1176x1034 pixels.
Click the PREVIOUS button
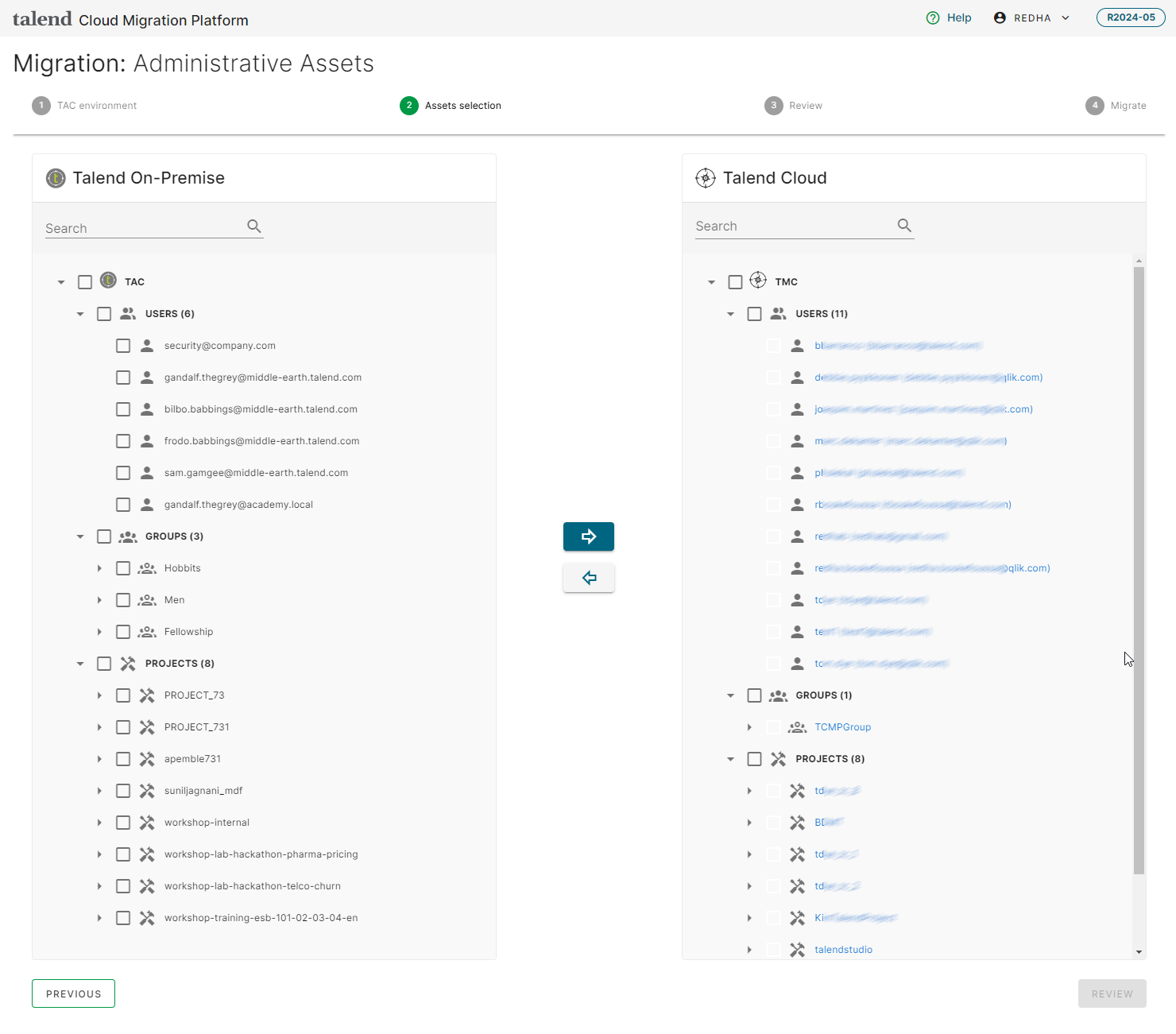73,993
